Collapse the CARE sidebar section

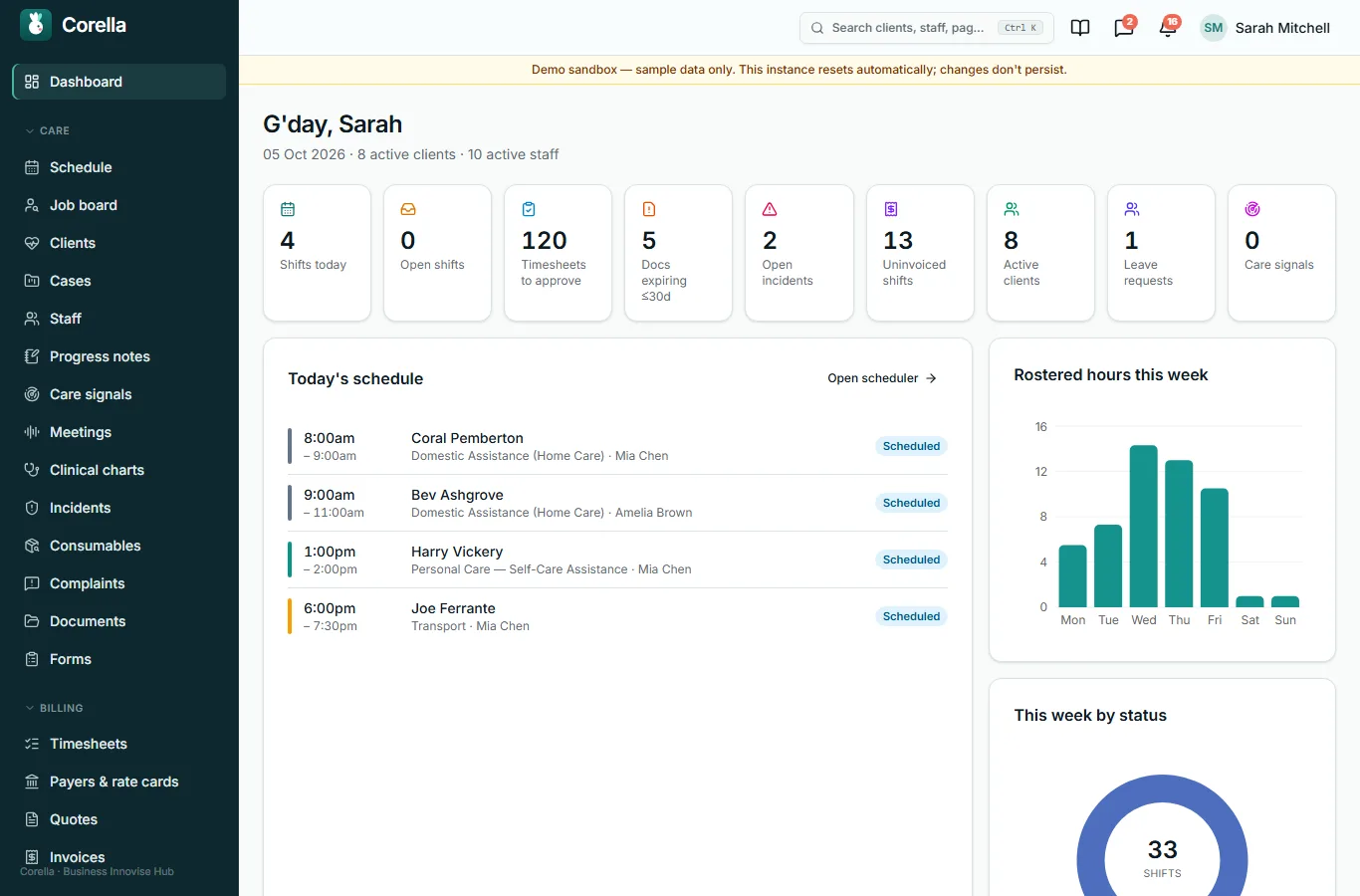(x=47, y=130)
